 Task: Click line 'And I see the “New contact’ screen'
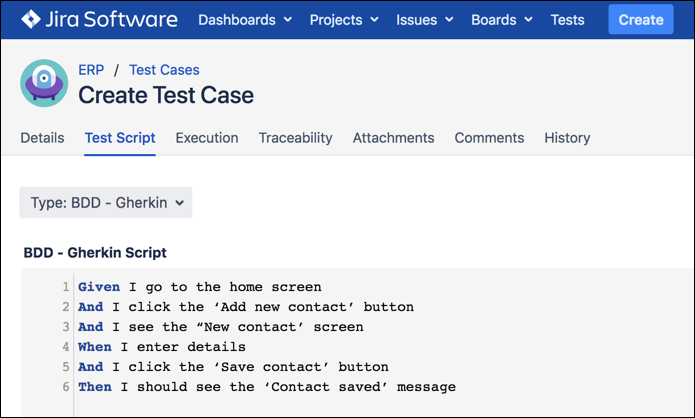tap(221, 327)
